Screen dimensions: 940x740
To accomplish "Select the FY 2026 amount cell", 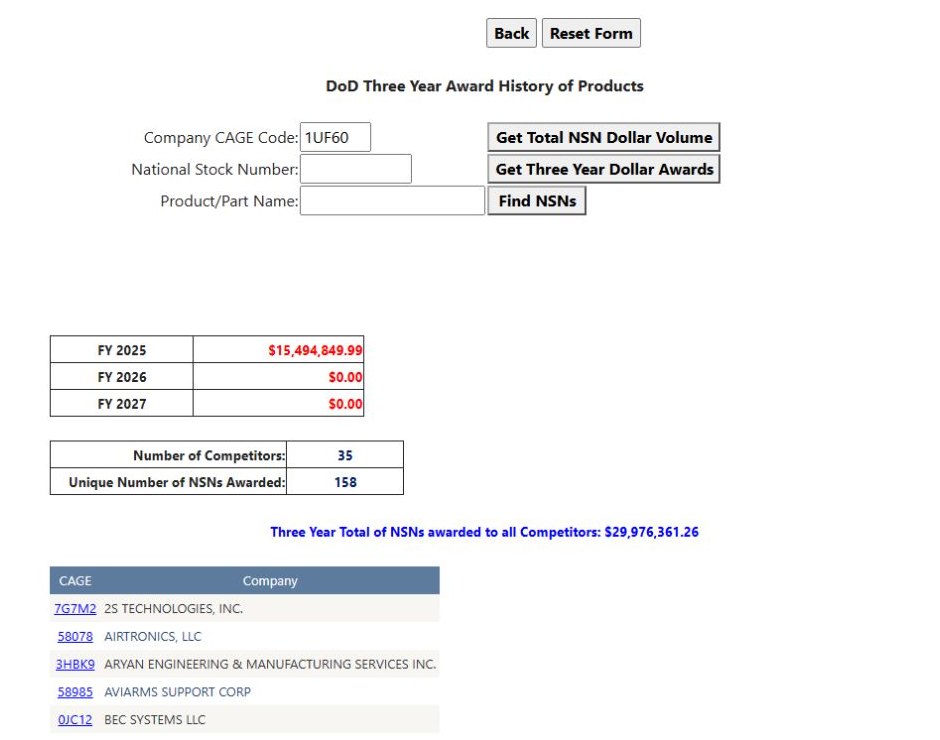I will click(x=278, y=377).
